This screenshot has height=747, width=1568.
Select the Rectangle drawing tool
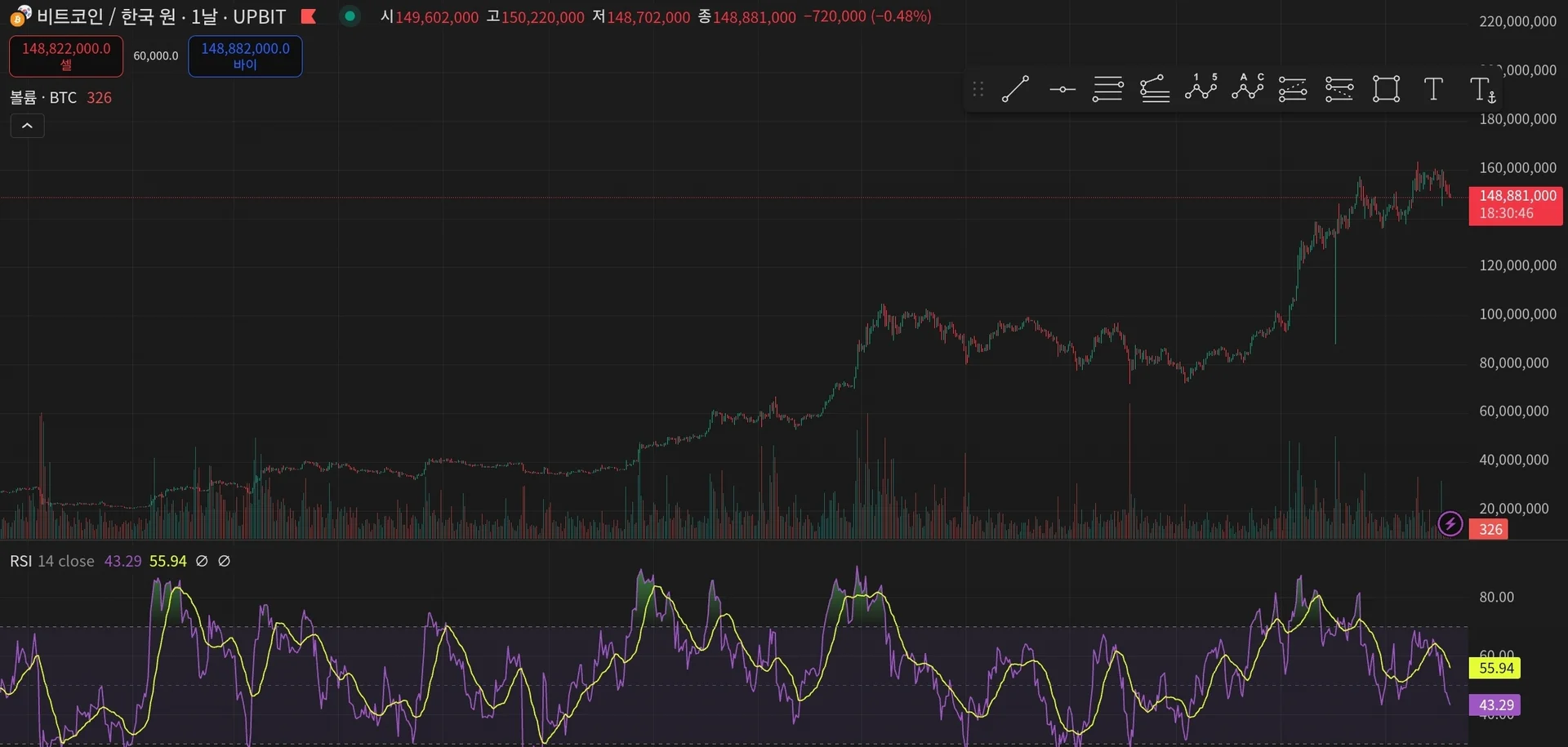[x=1386, y=89]
